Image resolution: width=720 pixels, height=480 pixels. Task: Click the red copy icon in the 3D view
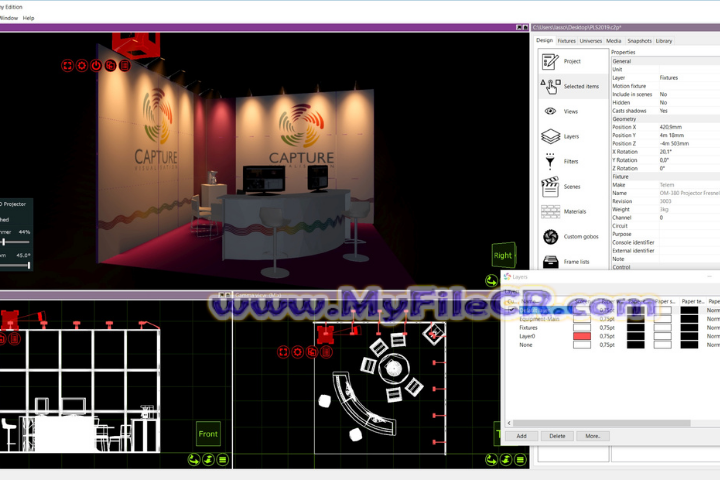[x=110, y=66]
